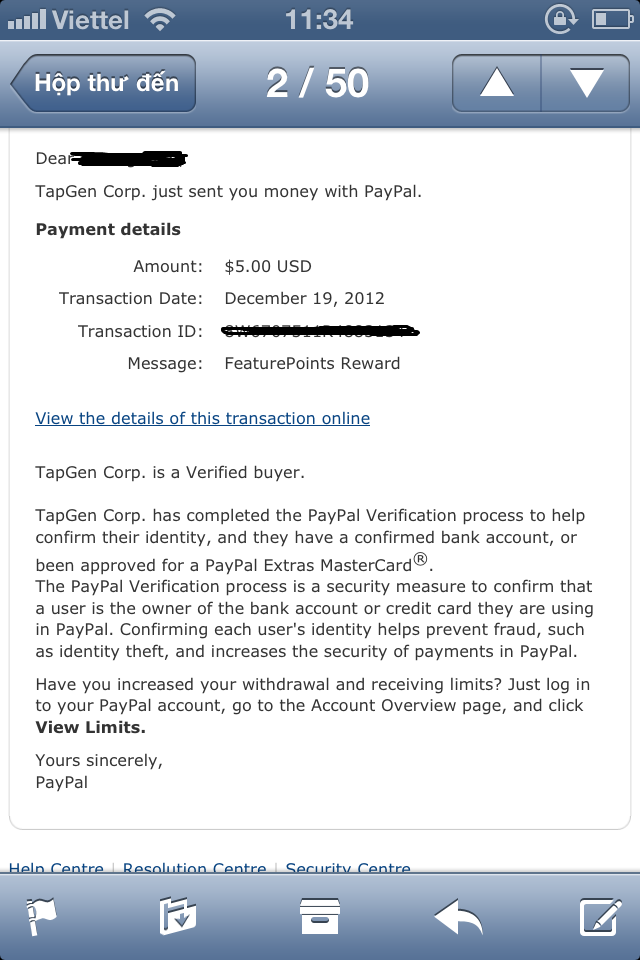Tap the December 19, 2012 transaction date
640x960 pixels.
[x=304, y=298]
